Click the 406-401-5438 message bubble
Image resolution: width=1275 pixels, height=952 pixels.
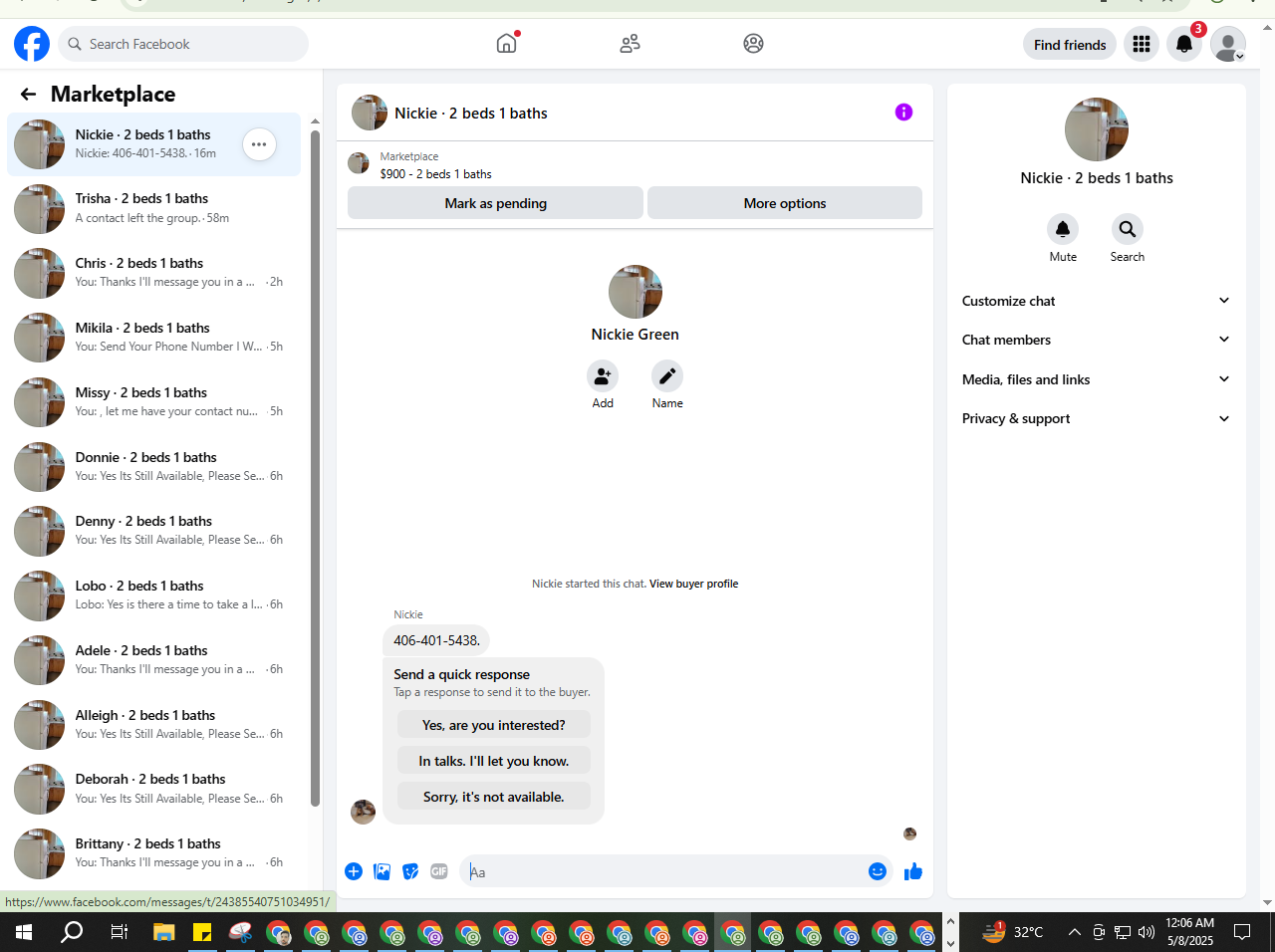tap(436, 640)
